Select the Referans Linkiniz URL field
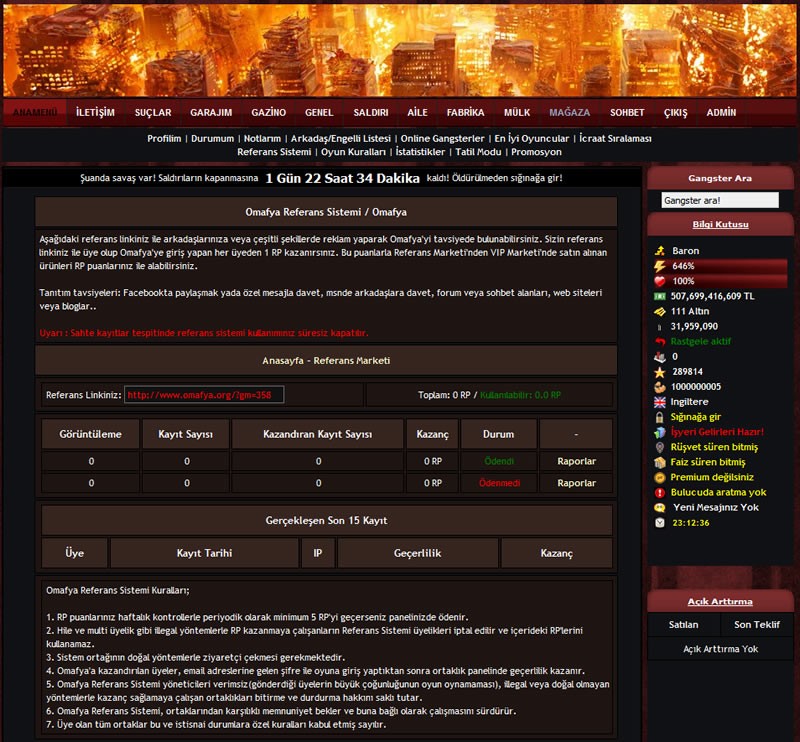 pos(204,395)
